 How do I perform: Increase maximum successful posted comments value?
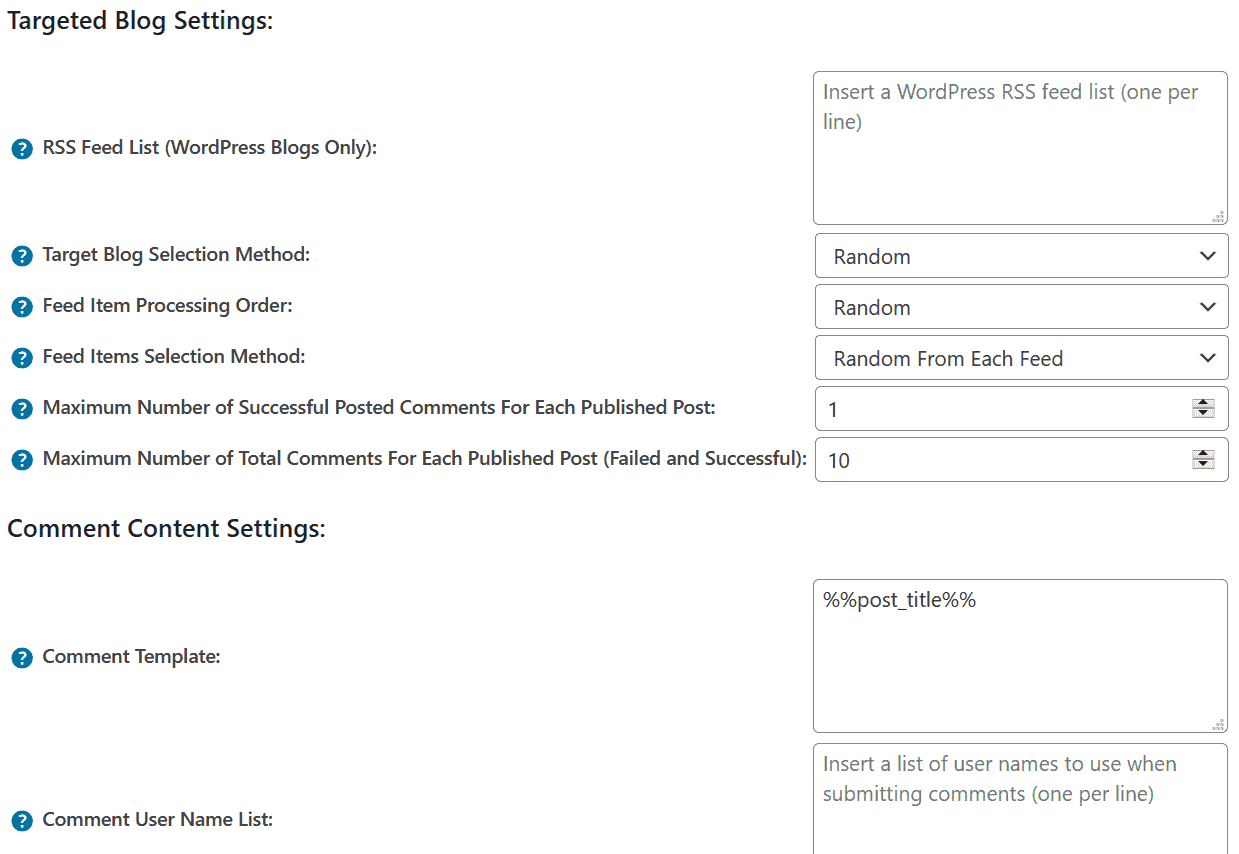1203,403
